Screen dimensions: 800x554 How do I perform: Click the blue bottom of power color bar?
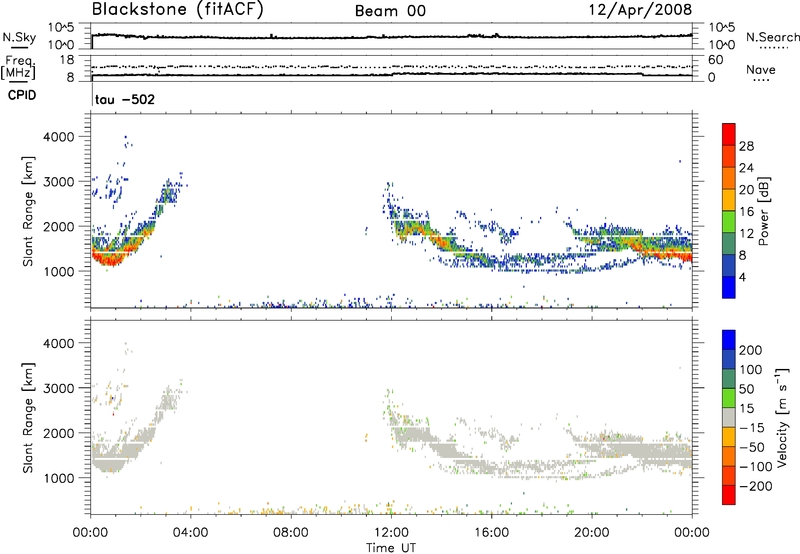pos(729,287)
